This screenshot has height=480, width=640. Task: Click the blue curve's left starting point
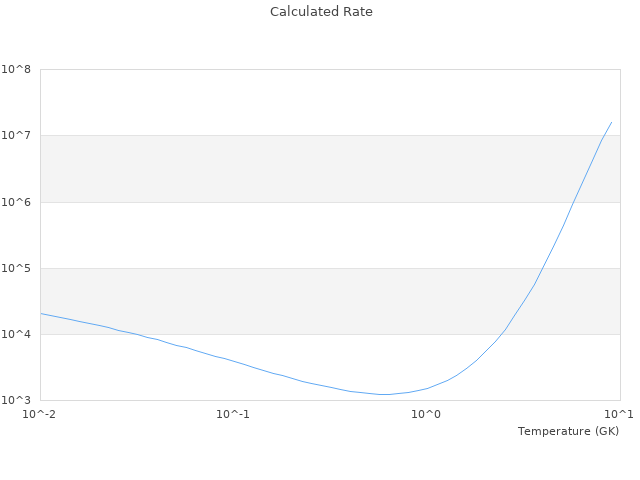41,313
